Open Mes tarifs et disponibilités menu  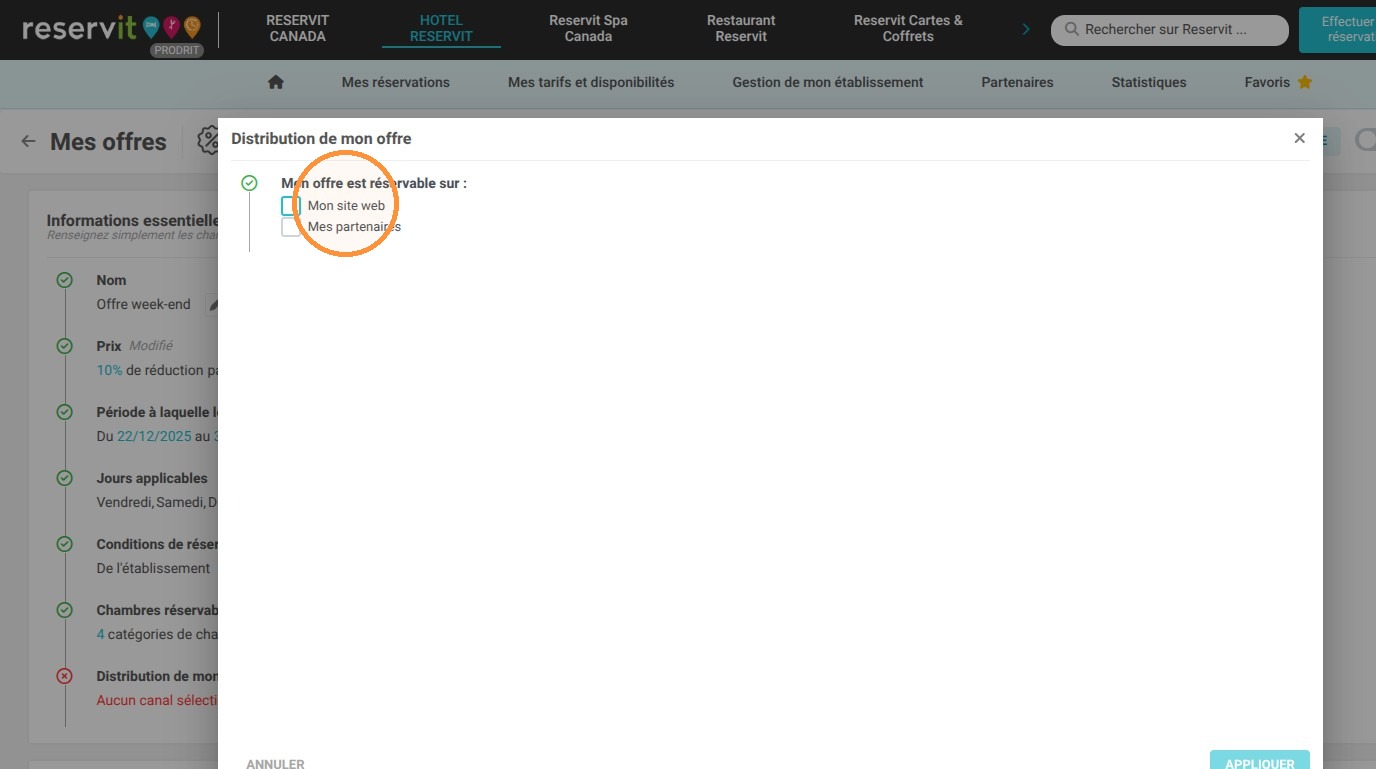click(x=591, y=82)
